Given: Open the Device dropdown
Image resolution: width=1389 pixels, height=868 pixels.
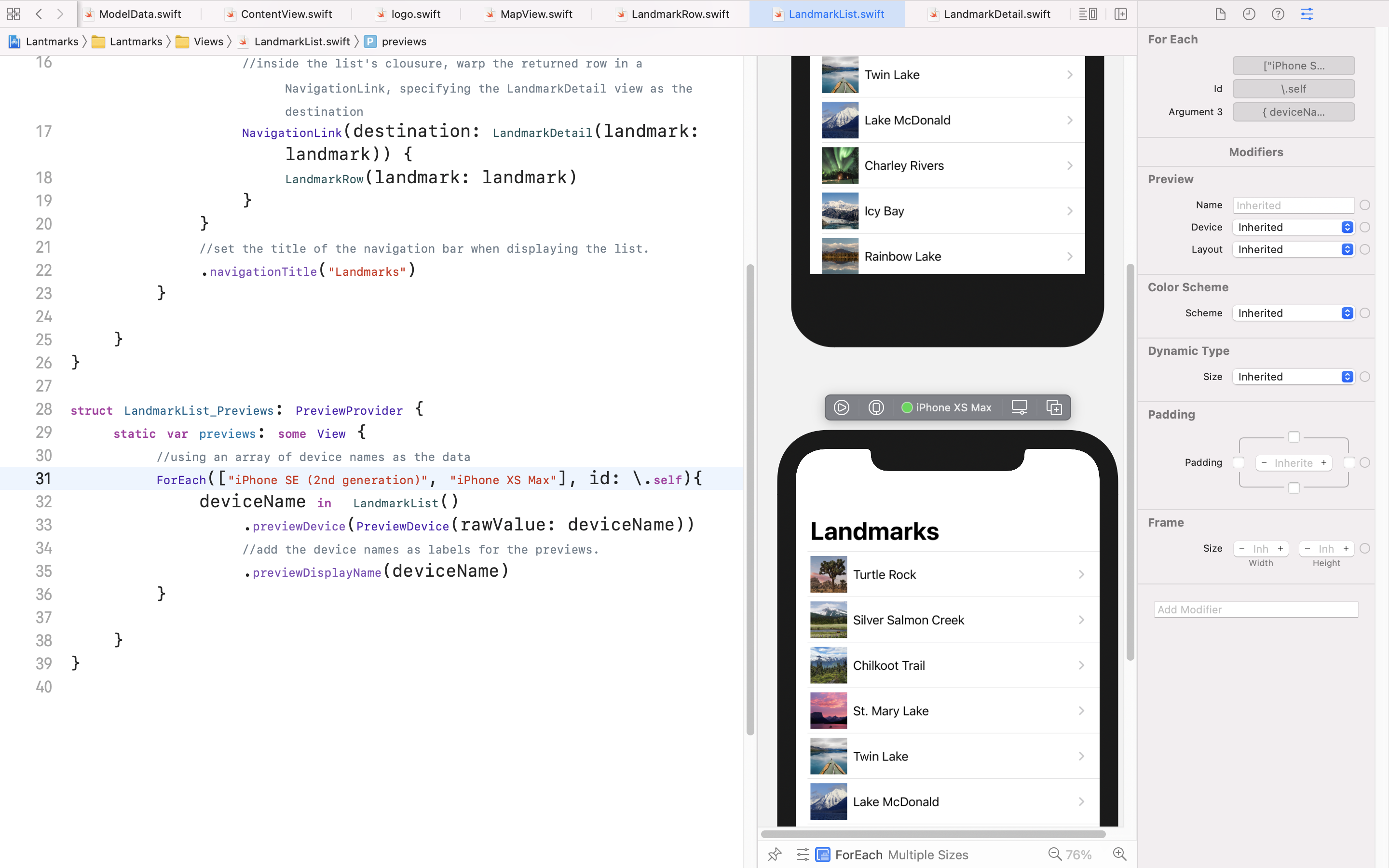Looking at the screenshot, I should click(1294, 227).
